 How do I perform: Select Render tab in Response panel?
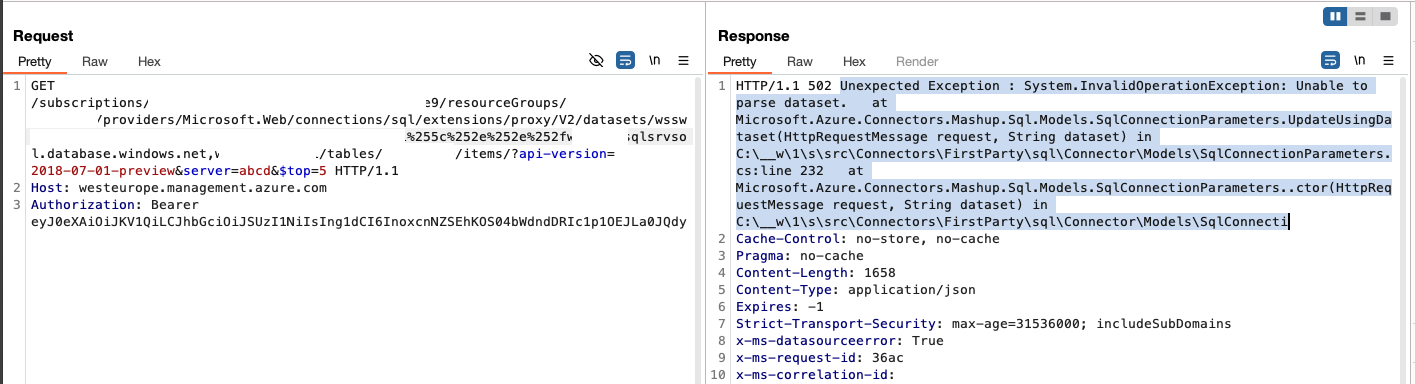click(x=917, y=61)
